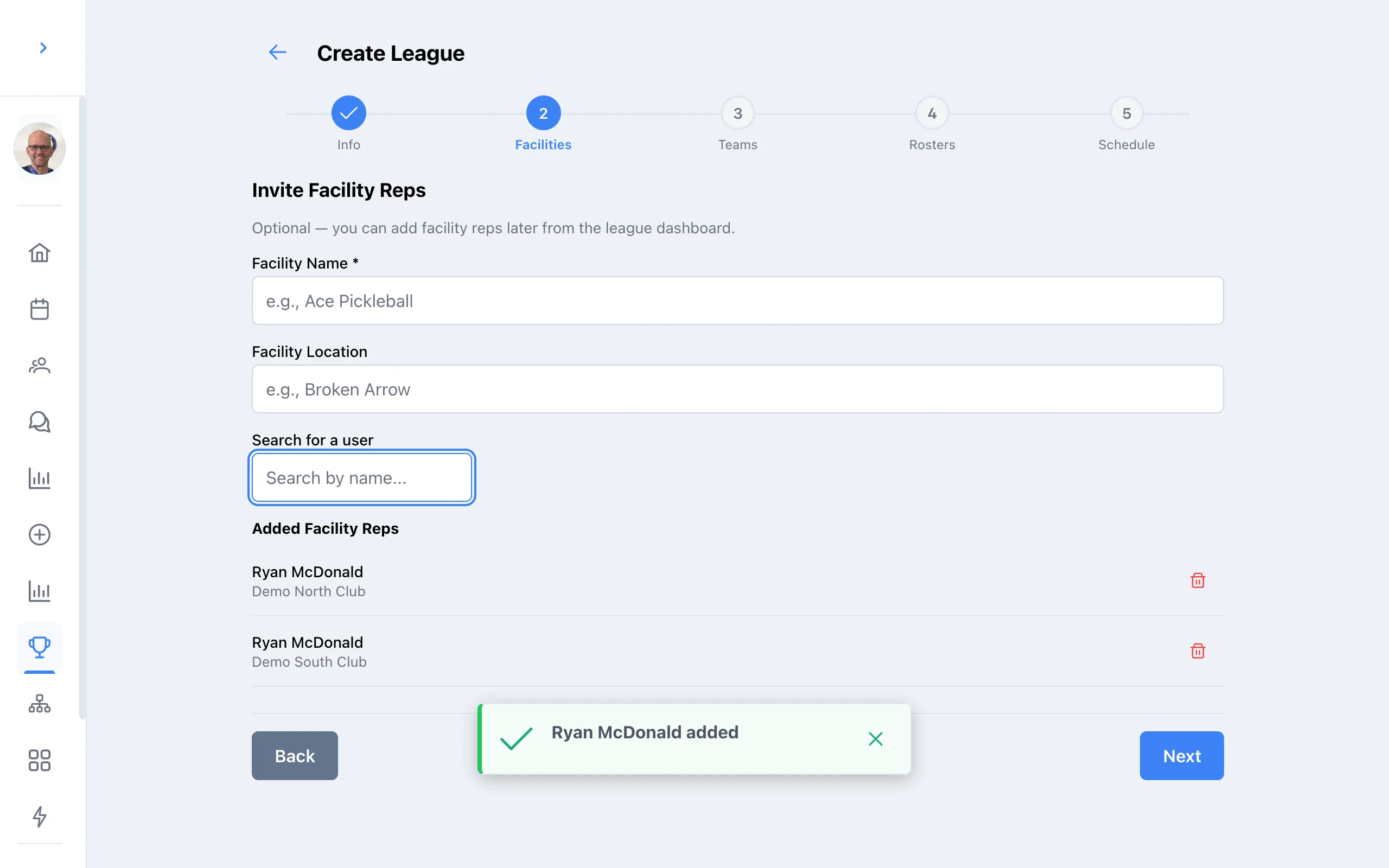Image resolution: width=1389 pixels, height=868 pixels.
Task: Jump to the Schedule step 5
Action: (1127, 113)
